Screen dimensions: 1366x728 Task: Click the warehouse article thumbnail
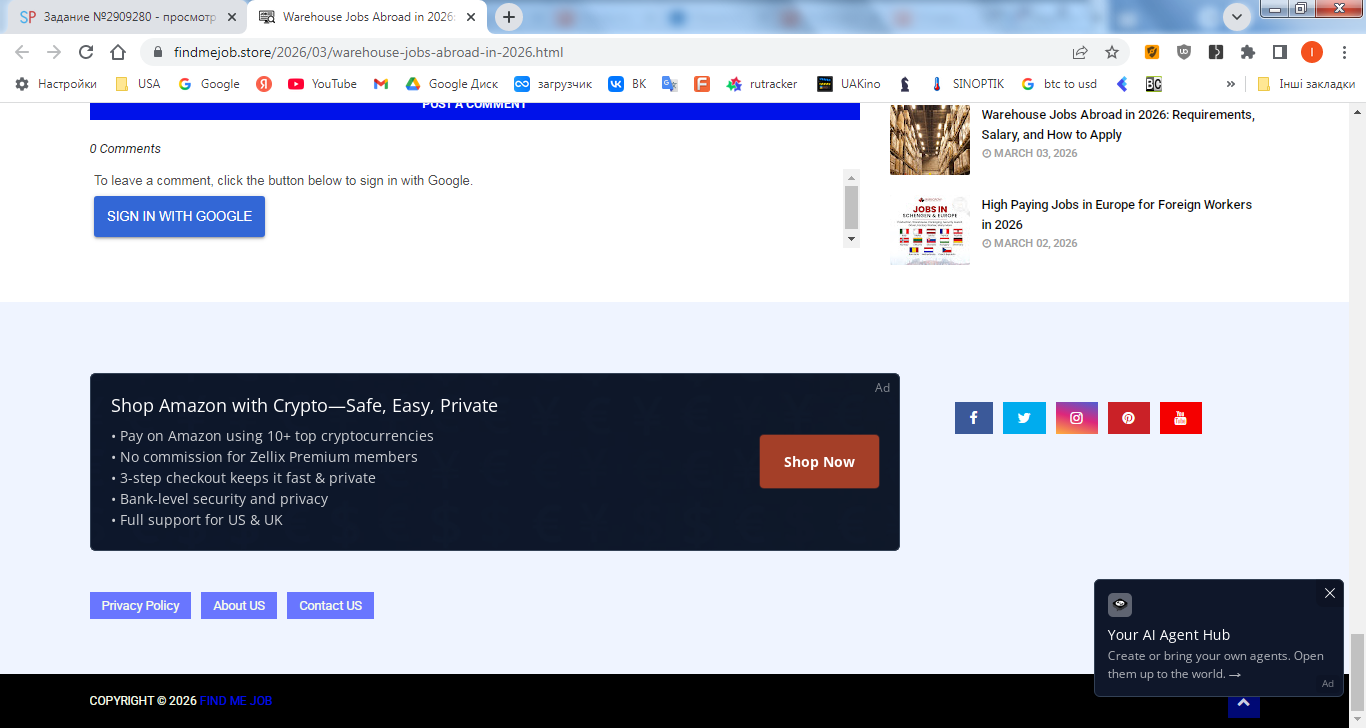tap(930, 139)
